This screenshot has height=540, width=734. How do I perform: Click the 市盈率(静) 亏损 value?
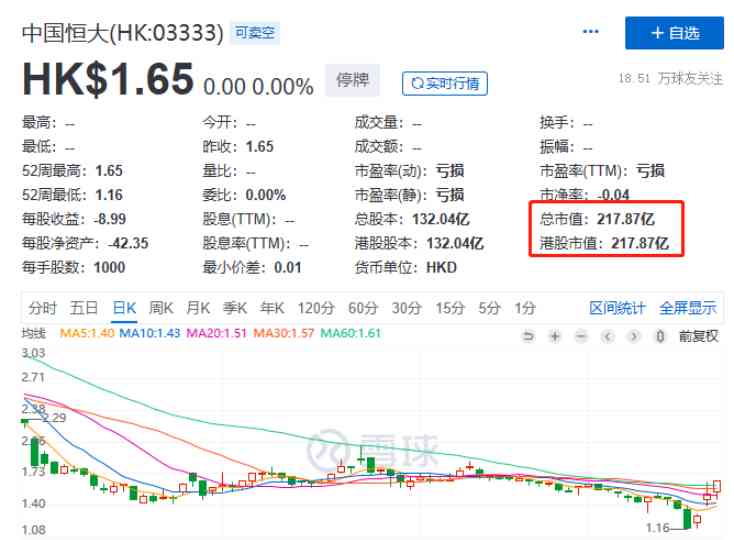point(450,195)
